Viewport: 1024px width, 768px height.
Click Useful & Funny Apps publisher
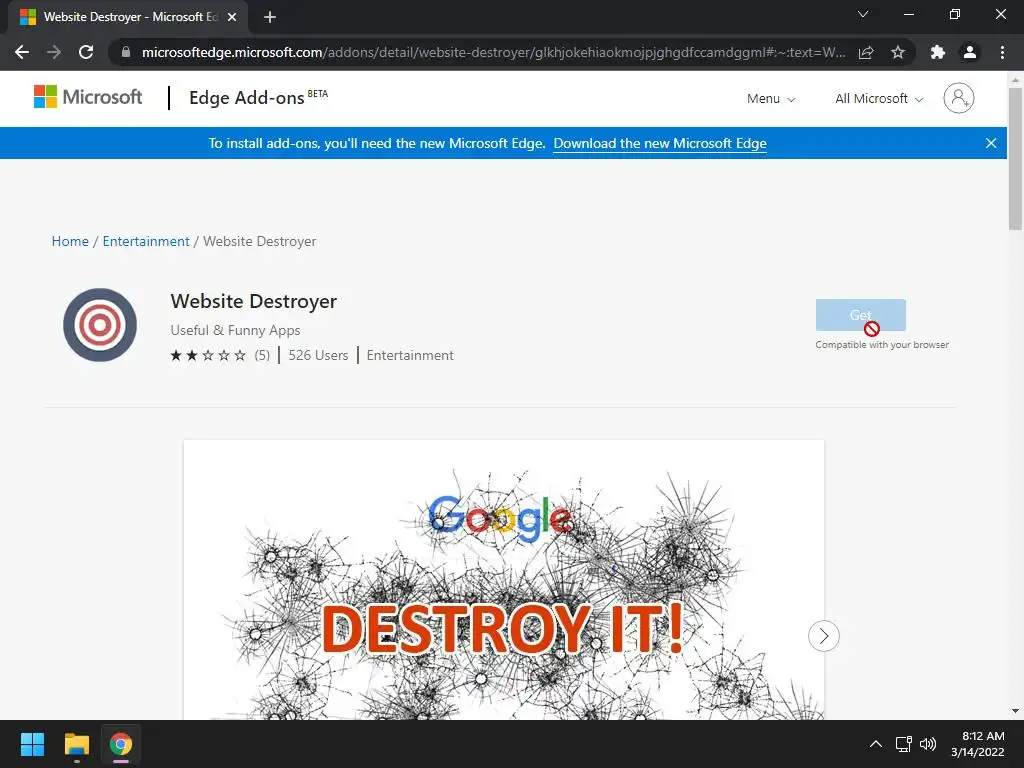(x=235, y=330)
